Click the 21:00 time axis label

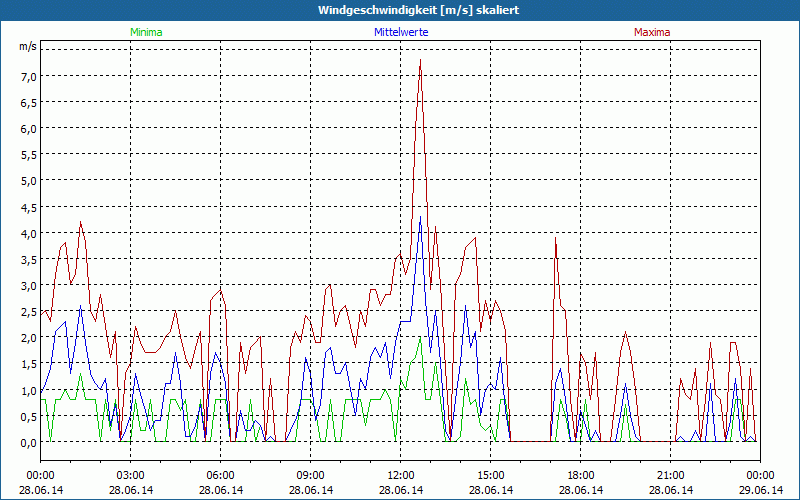tap(670, 476)
